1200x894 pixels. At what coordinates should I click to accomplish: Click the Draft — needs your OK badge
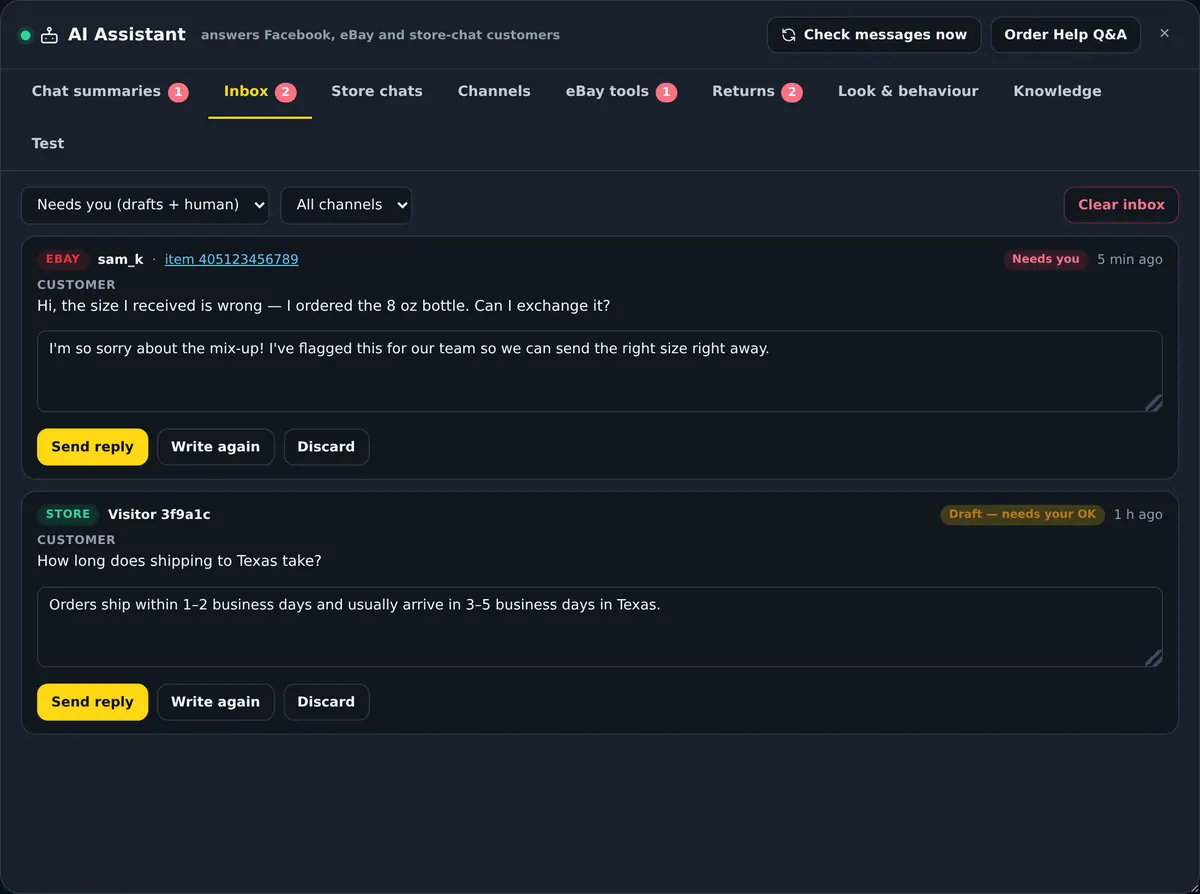(x=1022, y=515)
